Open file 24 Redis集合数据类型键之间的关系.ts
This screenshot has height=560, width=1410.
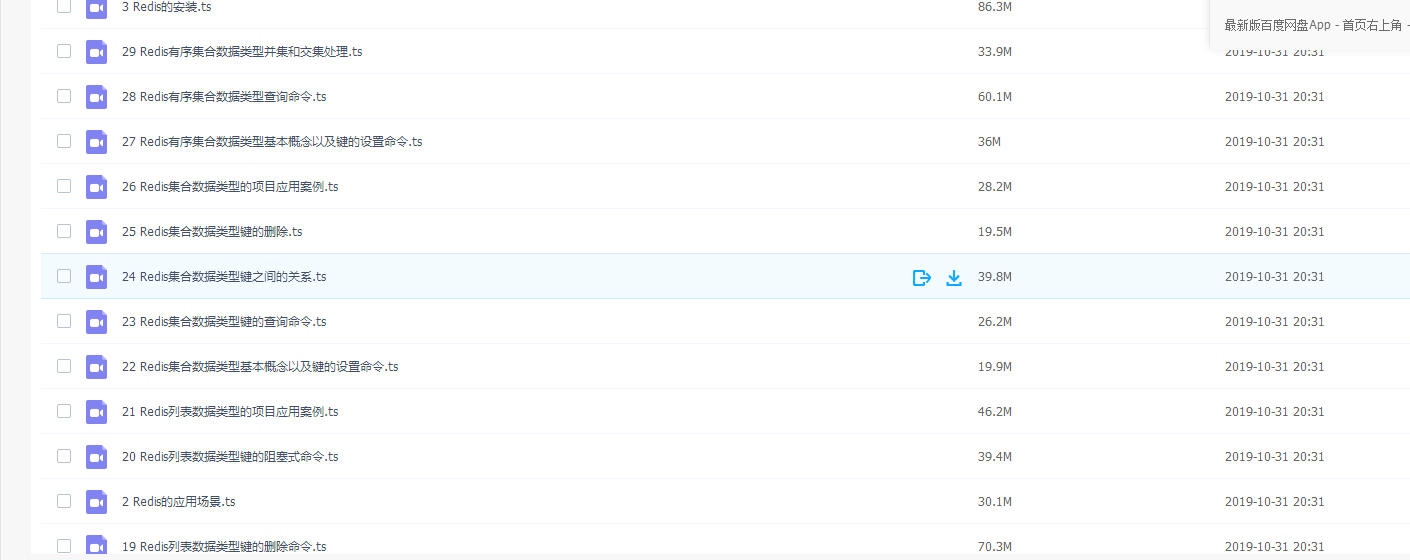[x=224, y=277]
